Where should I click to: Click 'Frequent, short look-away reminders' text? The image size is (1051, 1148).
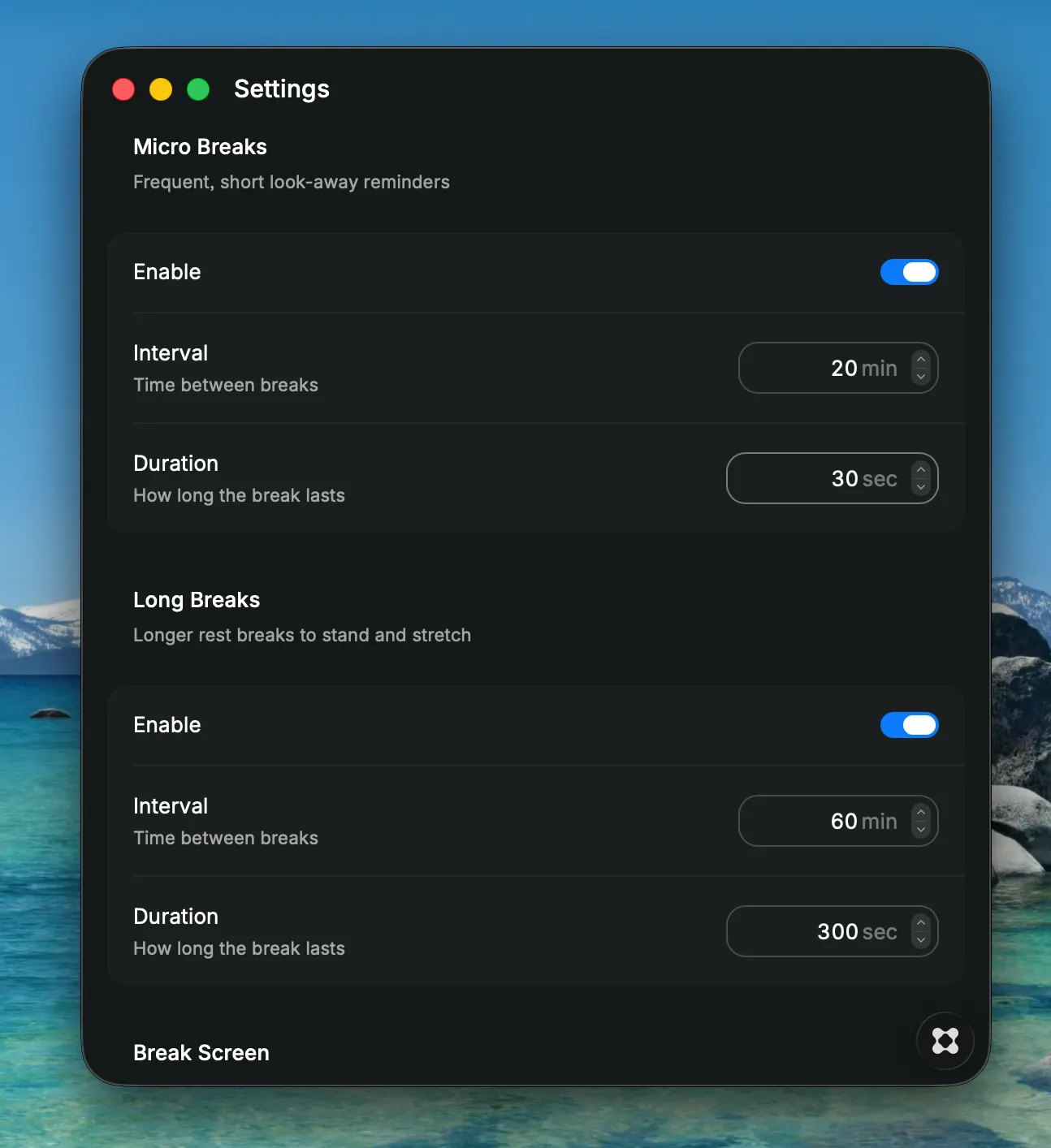click(292, 182)
